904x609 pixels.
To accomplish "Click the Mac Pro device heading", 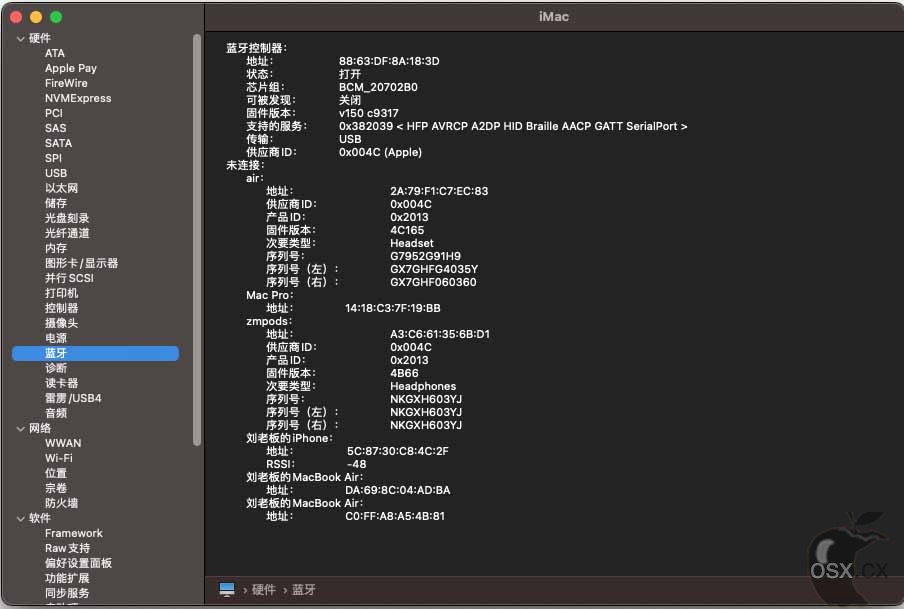I will [269, 295].
